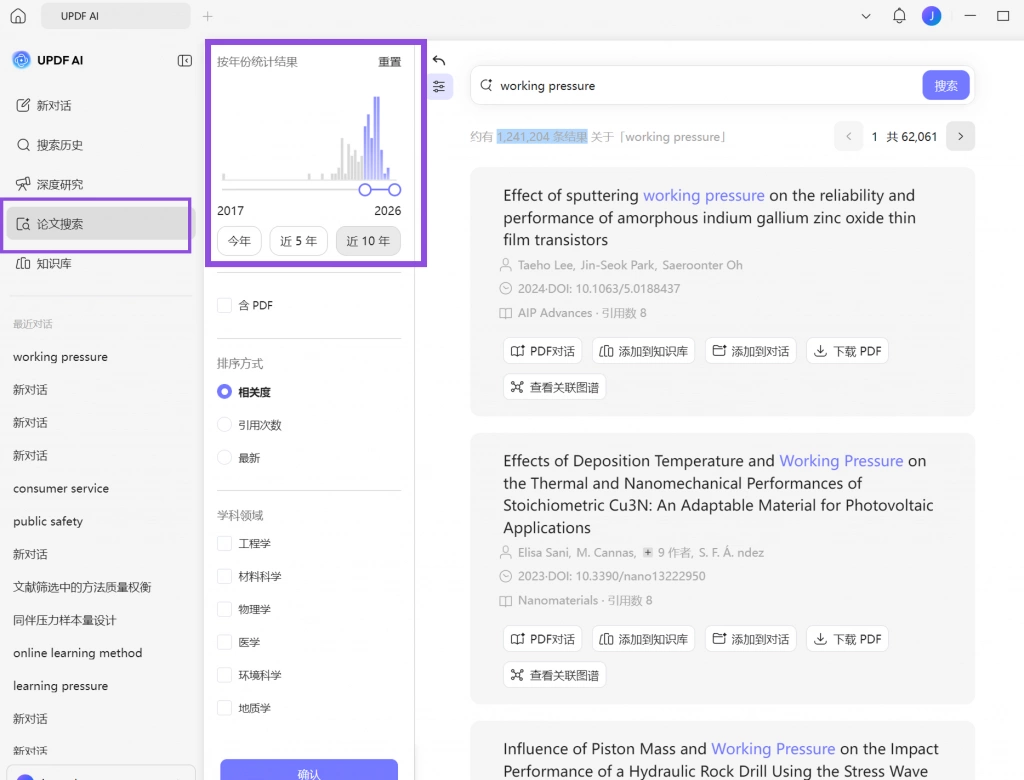Go to next results page arrow

pyautogui.click(x=960, y=137)
